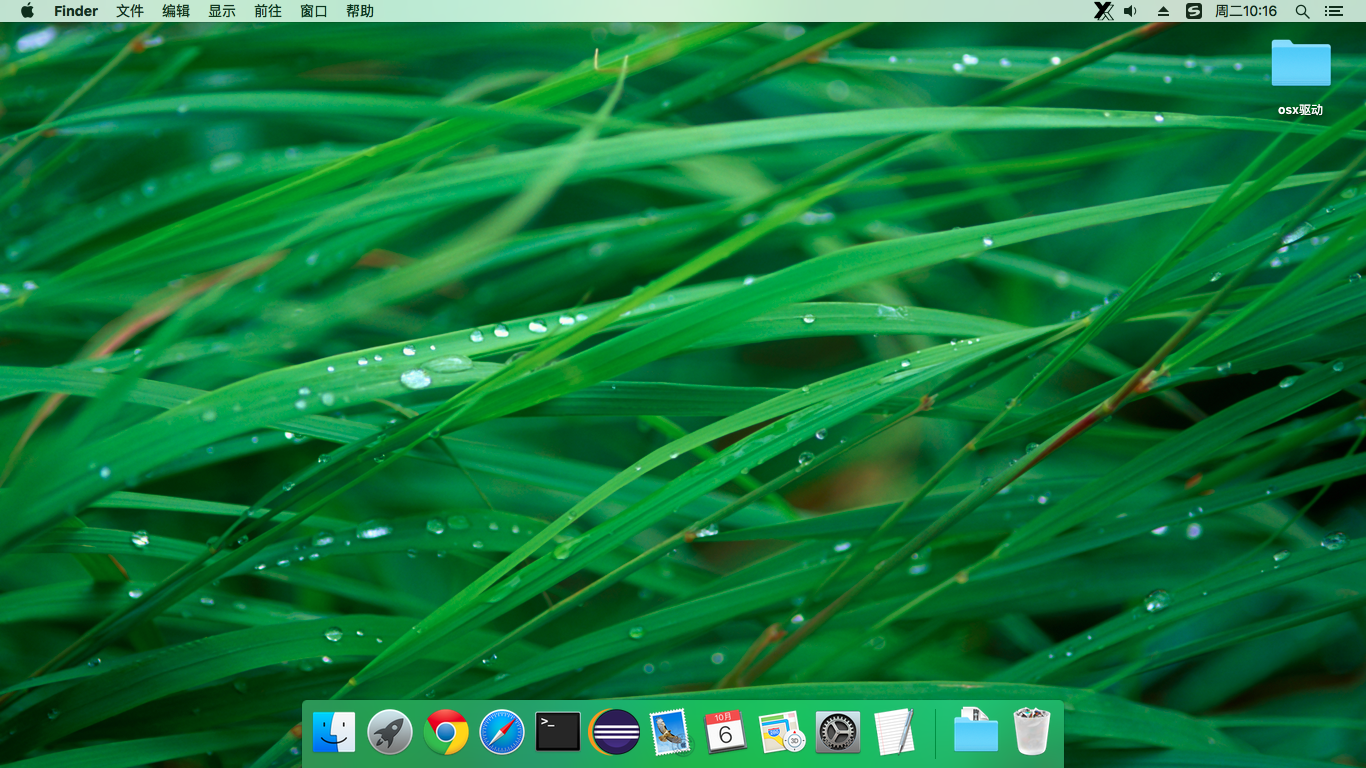Open Mail stamp icon in Dock
The image size is (1366, 768).
(669, 732)
